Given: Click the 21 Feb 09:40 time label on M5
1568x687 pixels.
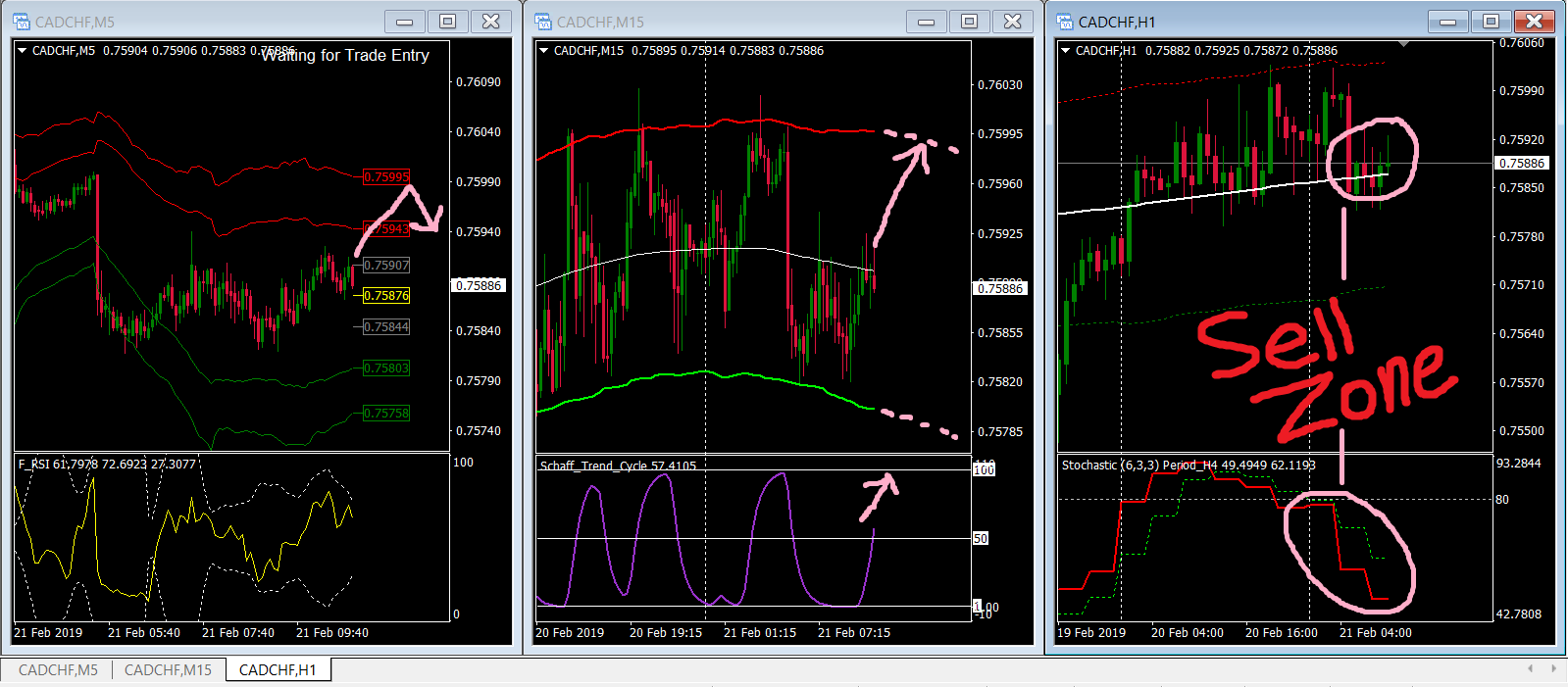Looking at the screenshot, I should 332,633.
